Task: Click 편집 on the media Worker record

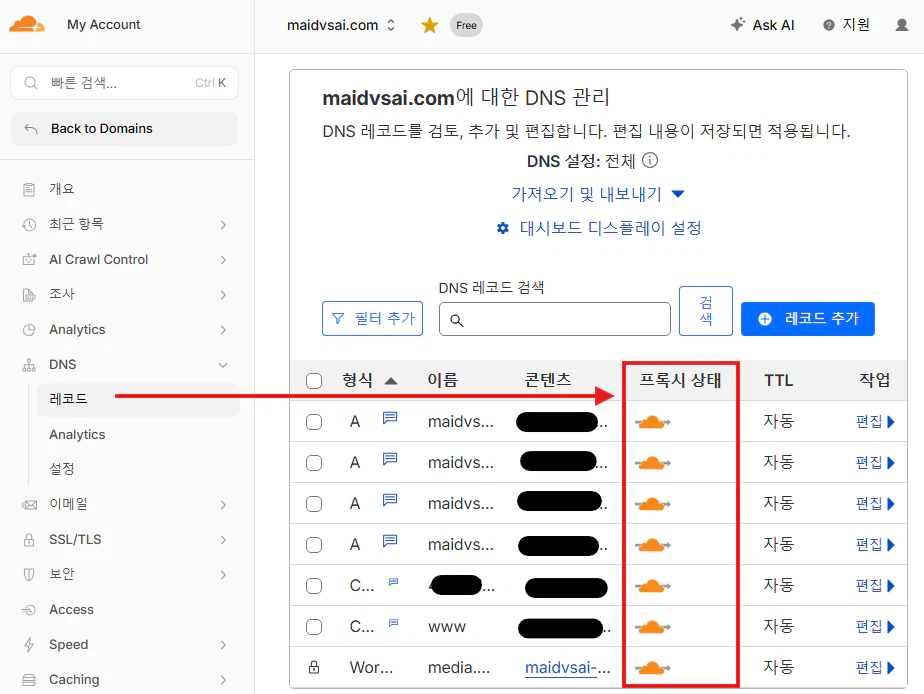Action: 875,668
